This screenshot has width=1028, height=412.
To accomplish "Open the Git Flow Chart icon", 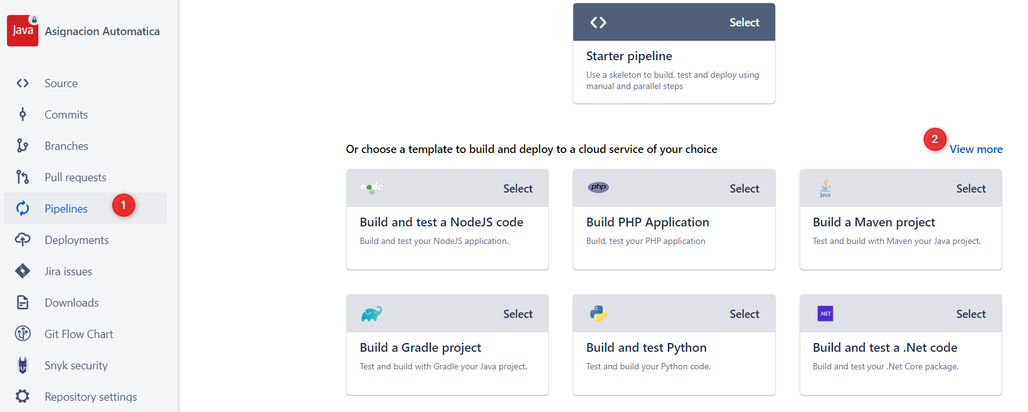I will tap(23, 334).
